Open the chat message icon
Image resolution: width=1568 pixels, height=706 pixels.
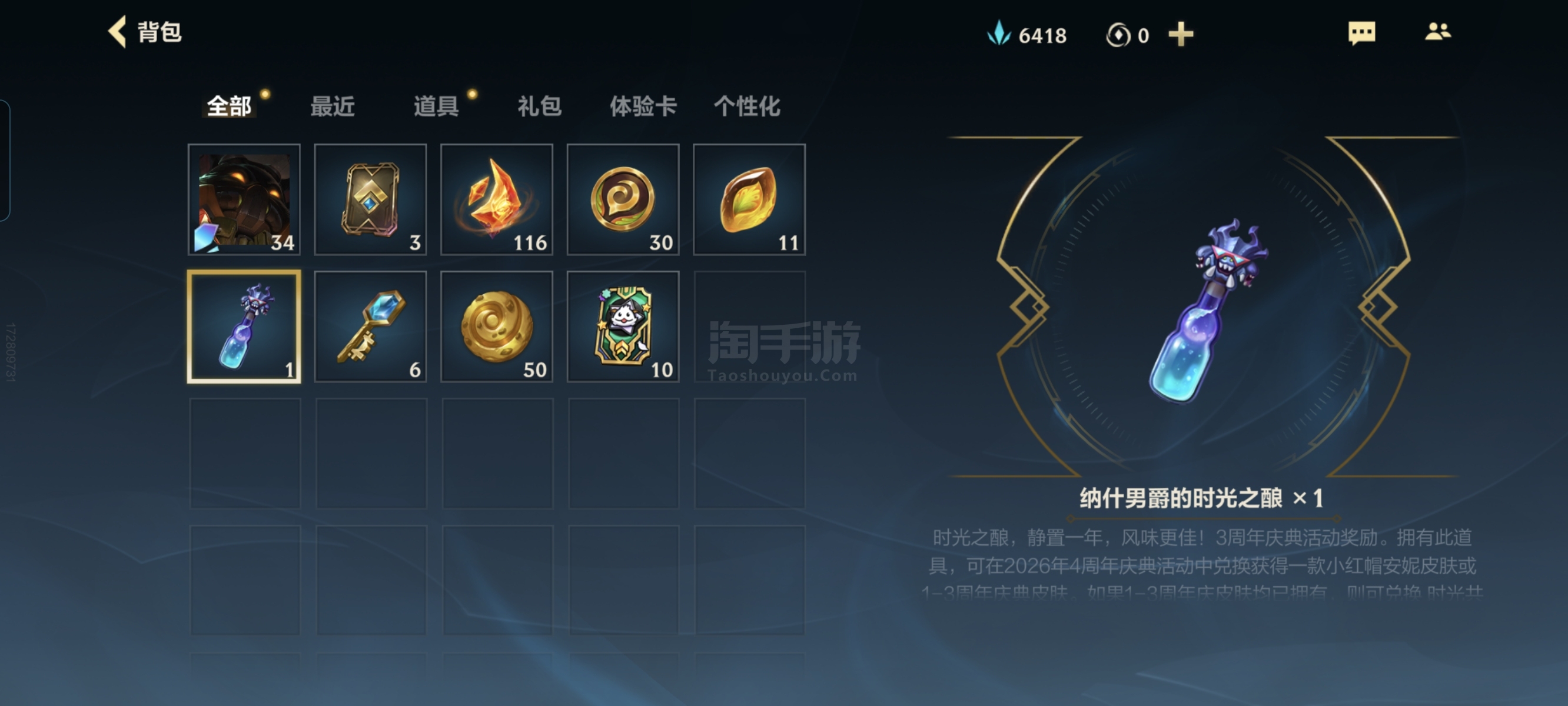tap(1361, 33)
